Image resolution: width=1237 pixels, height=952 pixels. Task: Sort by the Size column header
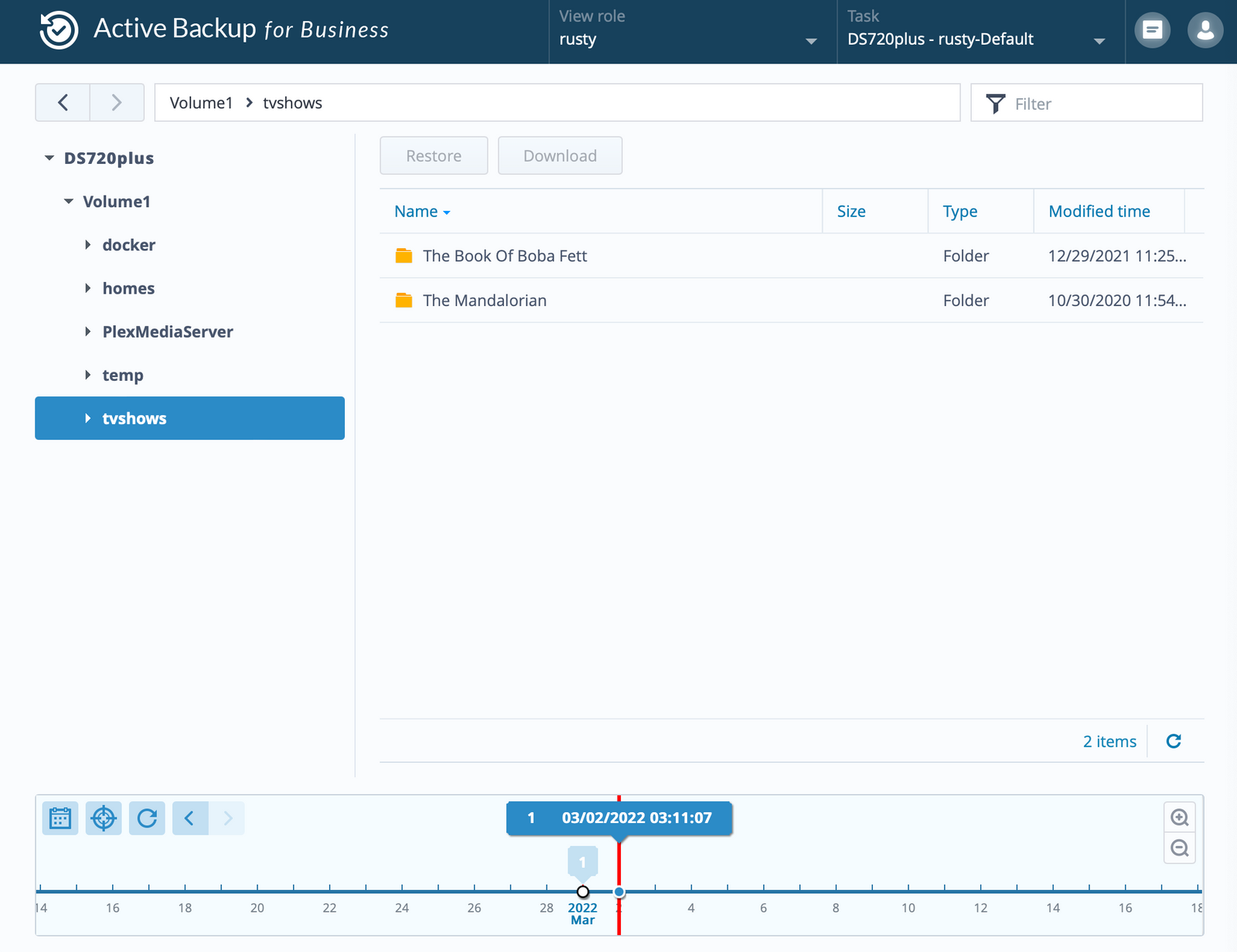875,211
